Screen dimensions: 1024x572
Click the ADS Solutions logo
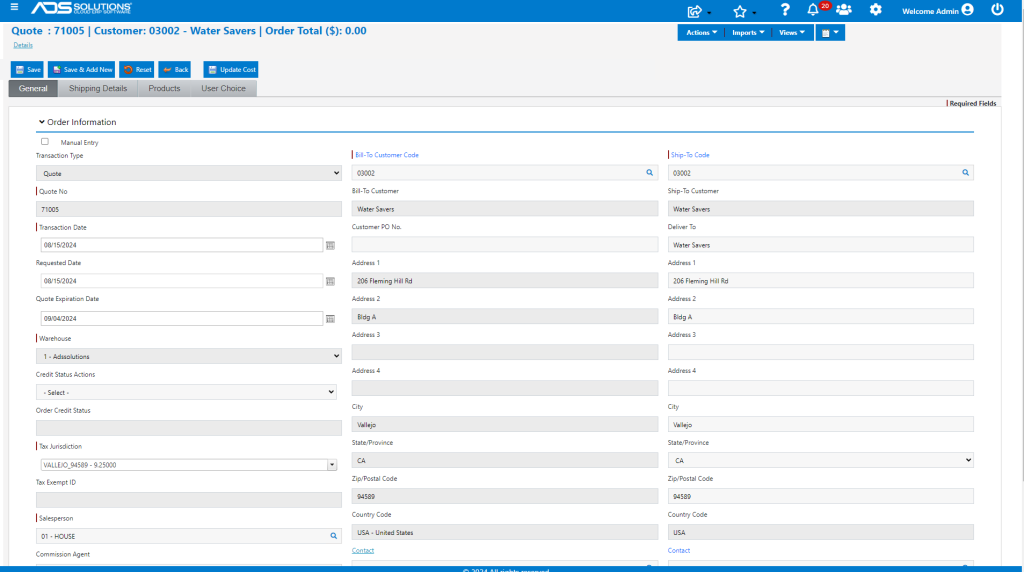tap(81, 8)
